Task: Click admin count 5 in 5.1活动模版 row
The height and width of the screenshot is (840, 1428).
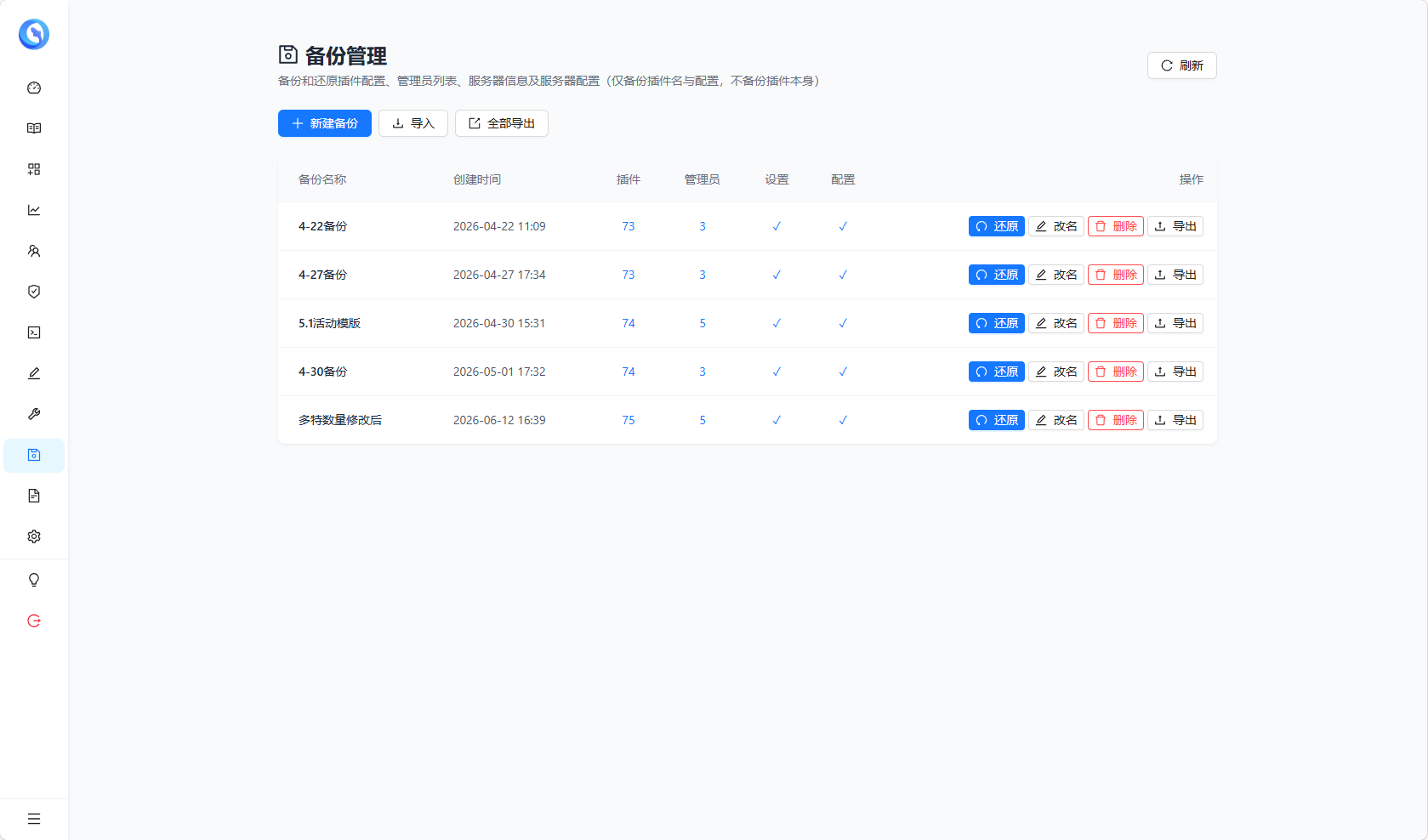Action: point(703,323)
